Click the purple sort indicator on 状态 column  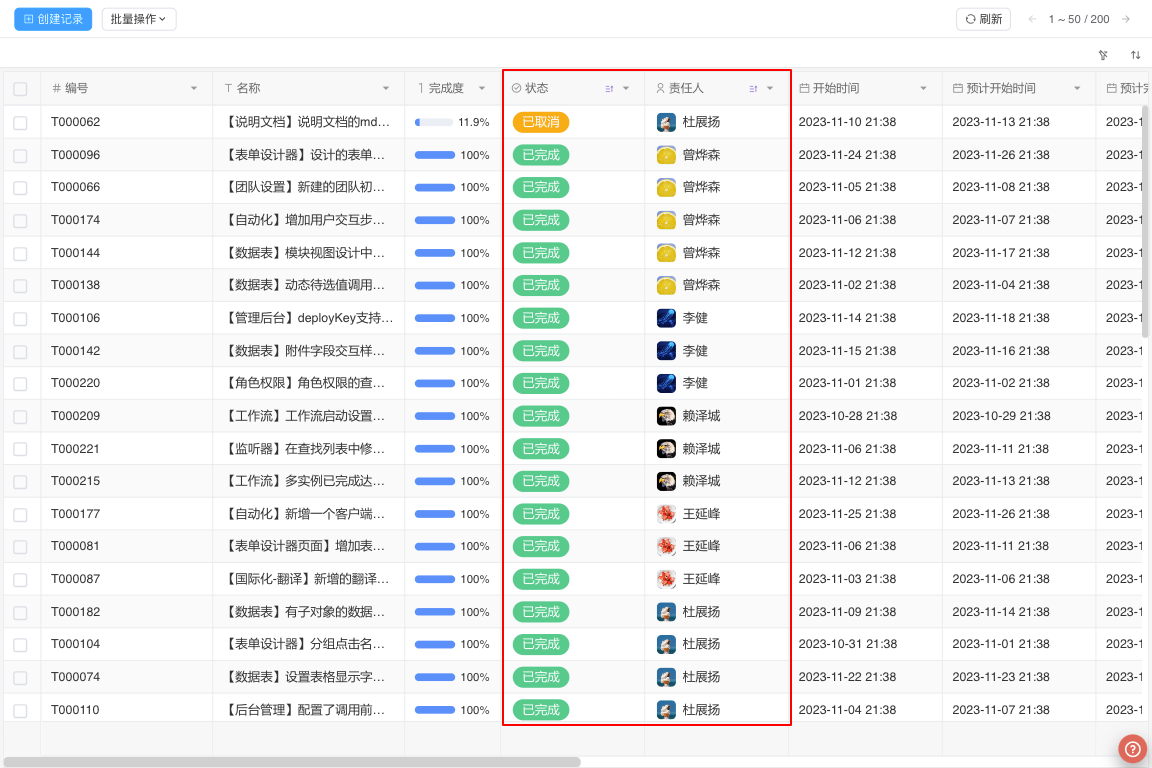point(611,88)
